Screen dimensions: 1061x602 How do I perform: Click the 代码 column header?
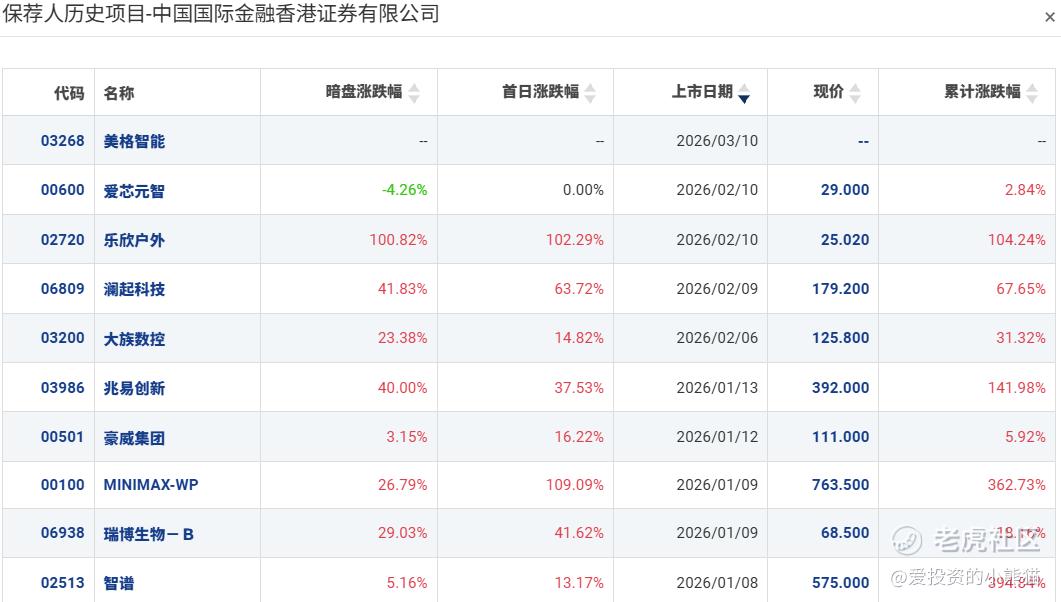pyautogui.click(x=69, y=93)
